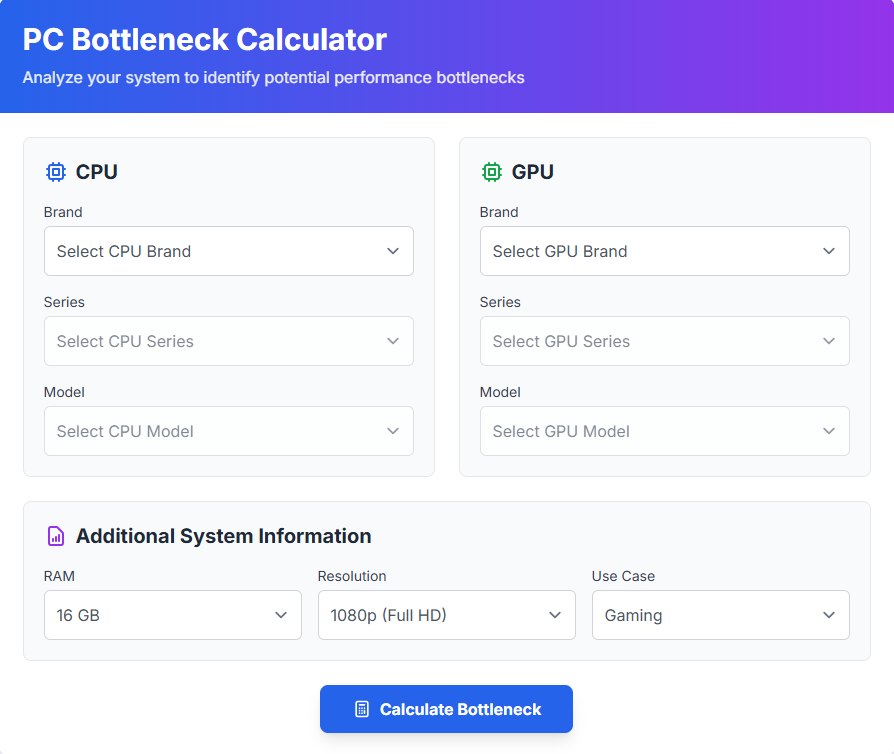Click the Additional System Information heading
The height and width of the screenshot is (754, 894).
point(223,536)
